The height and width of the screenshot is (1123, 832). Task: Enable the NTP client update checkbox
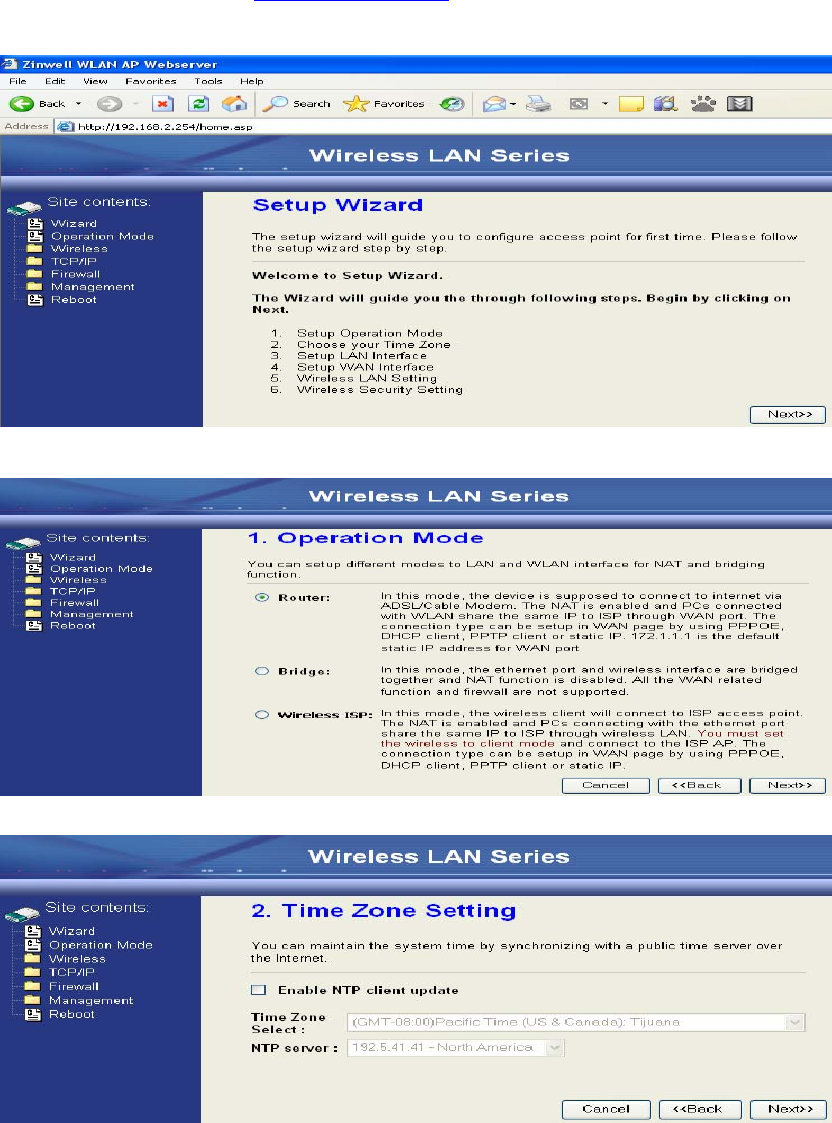pyautogui.click(x=258, y=990)
